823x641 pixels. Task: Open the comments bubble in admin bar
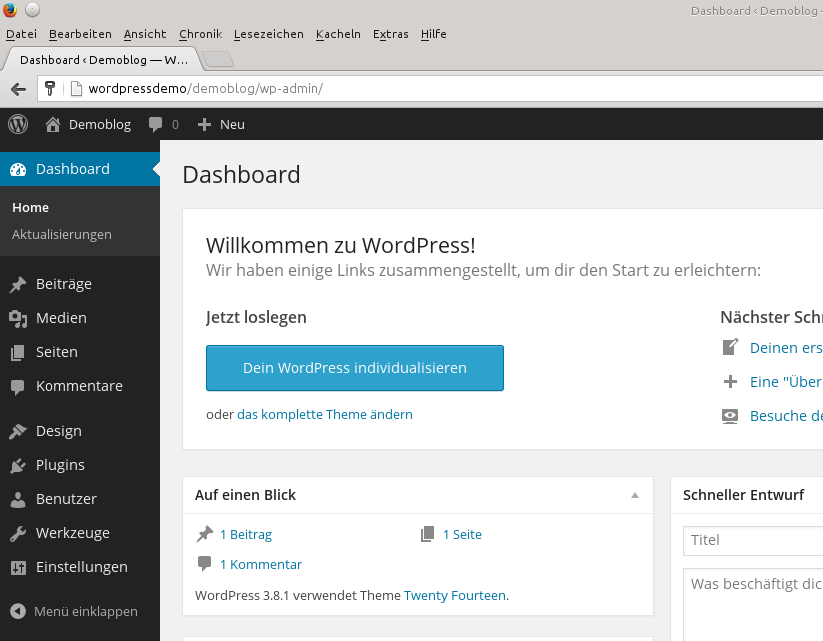155,124
